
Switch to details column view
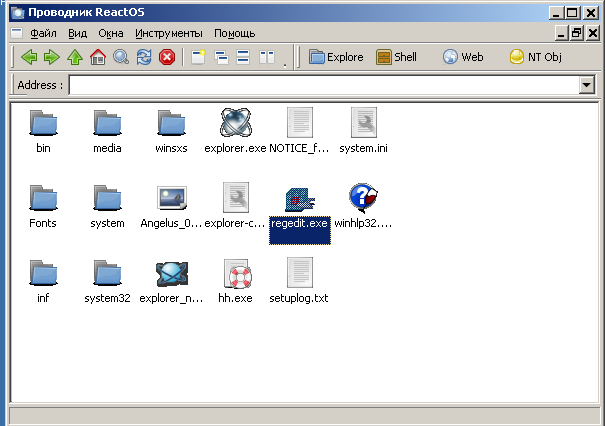[267, 57]
